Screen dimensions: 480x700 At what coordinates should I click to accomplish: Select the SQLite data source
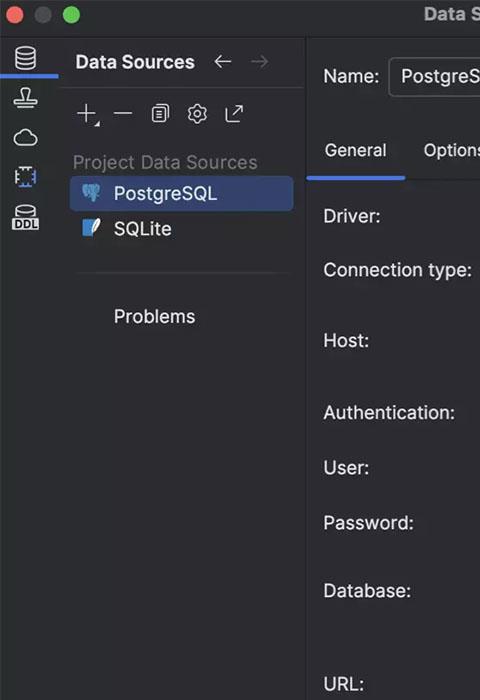181,229
